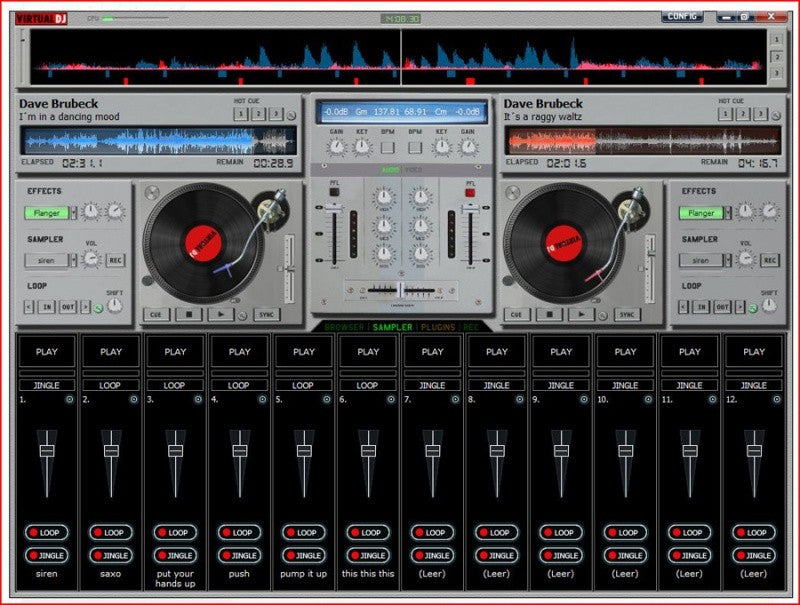
Task: Open the CONFIG settings
Action: (682, 17)
